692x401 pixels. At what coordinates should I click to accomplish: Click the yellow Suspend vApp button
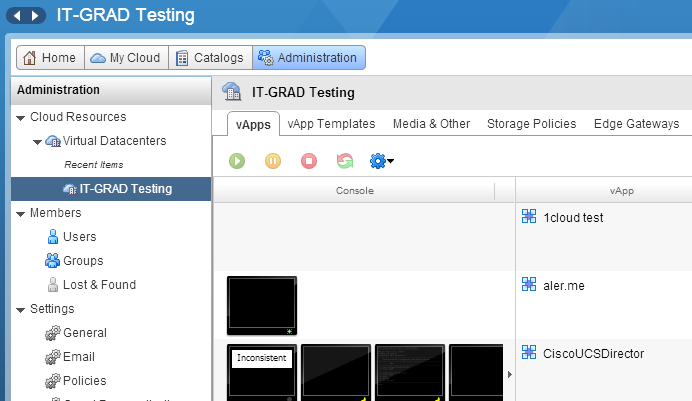273,161
